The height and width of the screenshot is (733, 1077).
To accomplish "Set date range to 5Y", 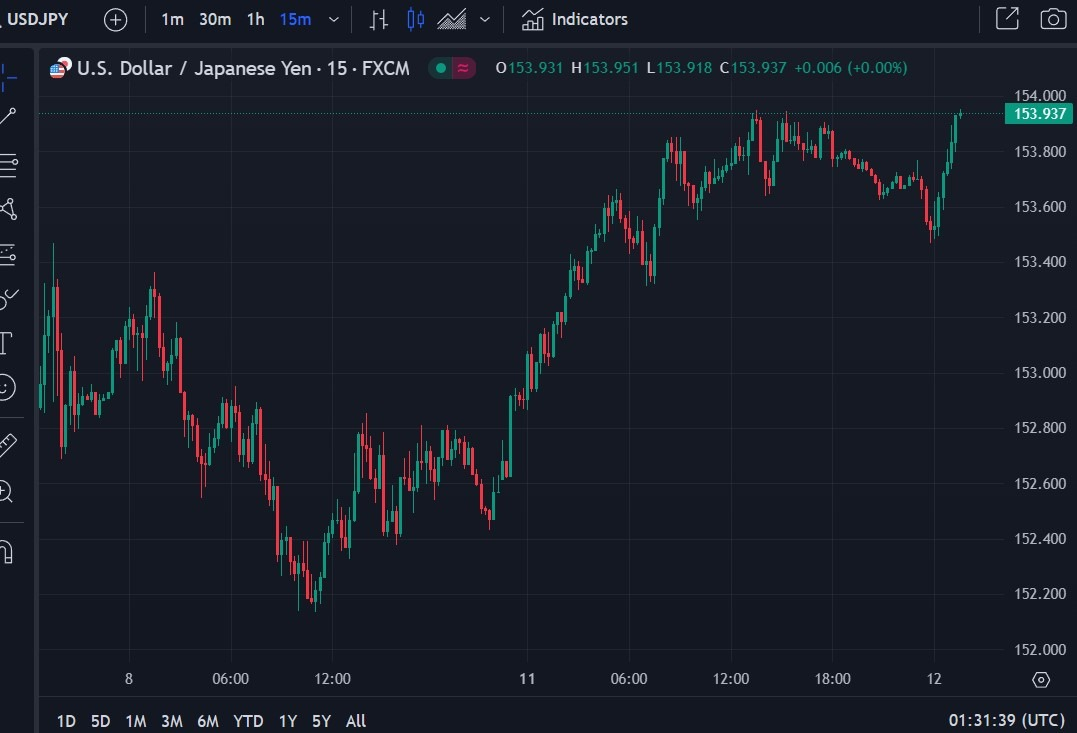I will pyautogui.click(x=321, y=721).
